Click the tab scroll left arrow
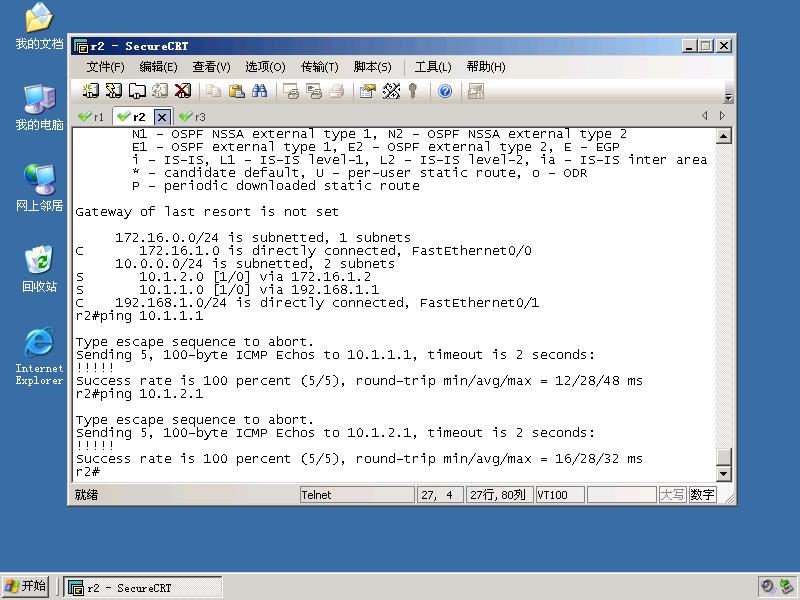This screenshot has height=600, width=800. coord(705,116)
